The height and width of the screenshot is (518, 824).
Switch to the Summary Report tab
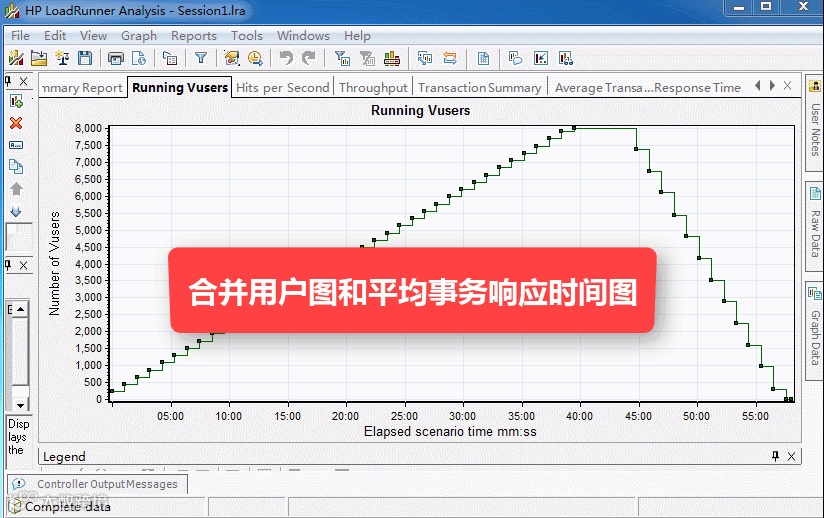point(83,88)
